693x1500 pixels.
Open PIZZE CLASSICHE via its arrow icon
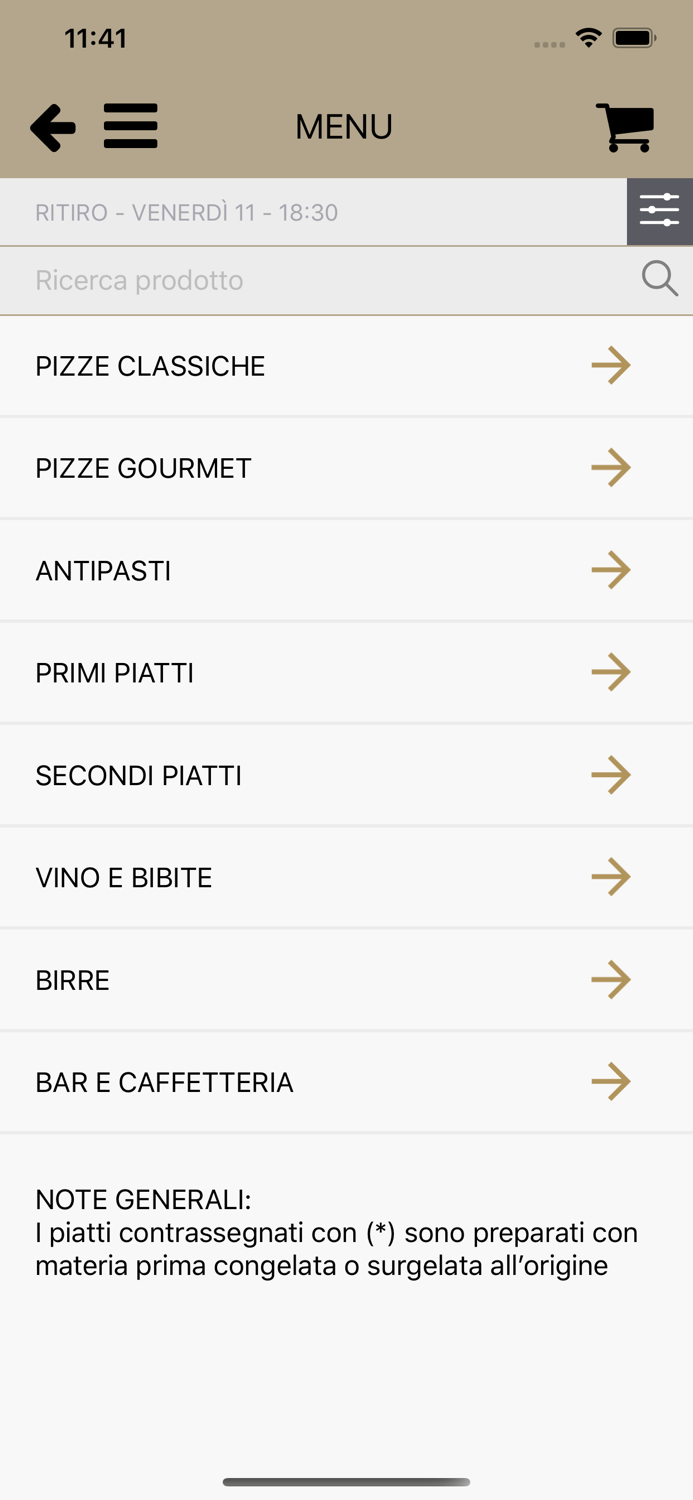point(611,365)
